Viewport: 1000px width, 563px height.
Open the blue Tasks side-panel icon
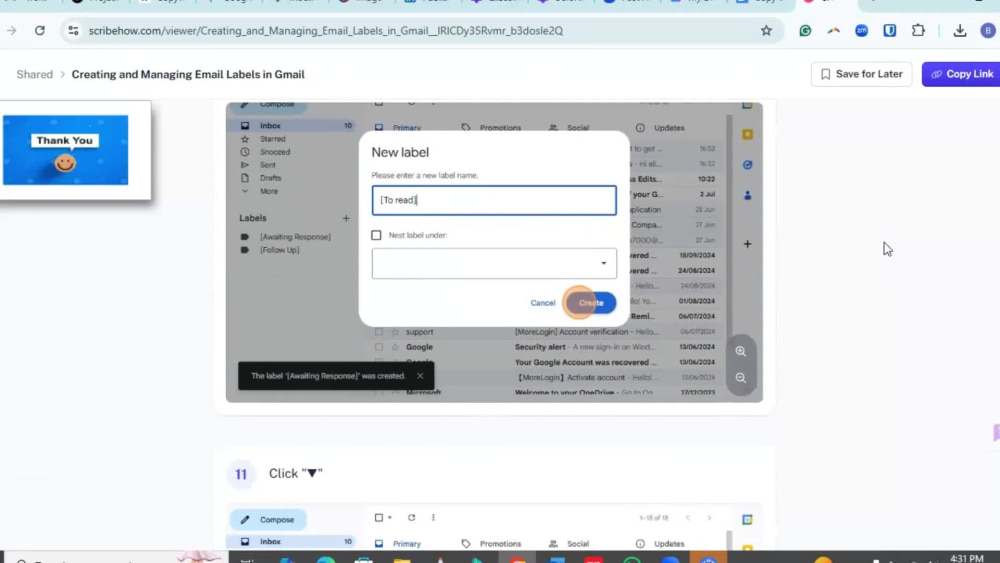click(747, 165)
